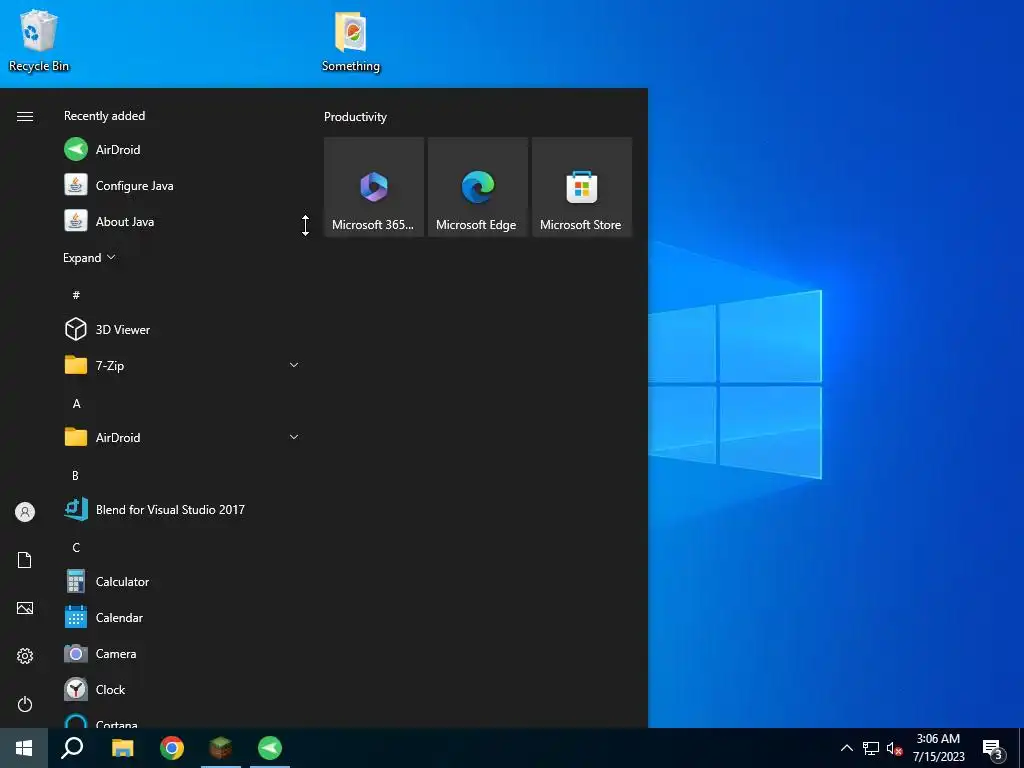Launch Calculator
The width and height of the screenshot is (1024, 768).
(182, 581)
